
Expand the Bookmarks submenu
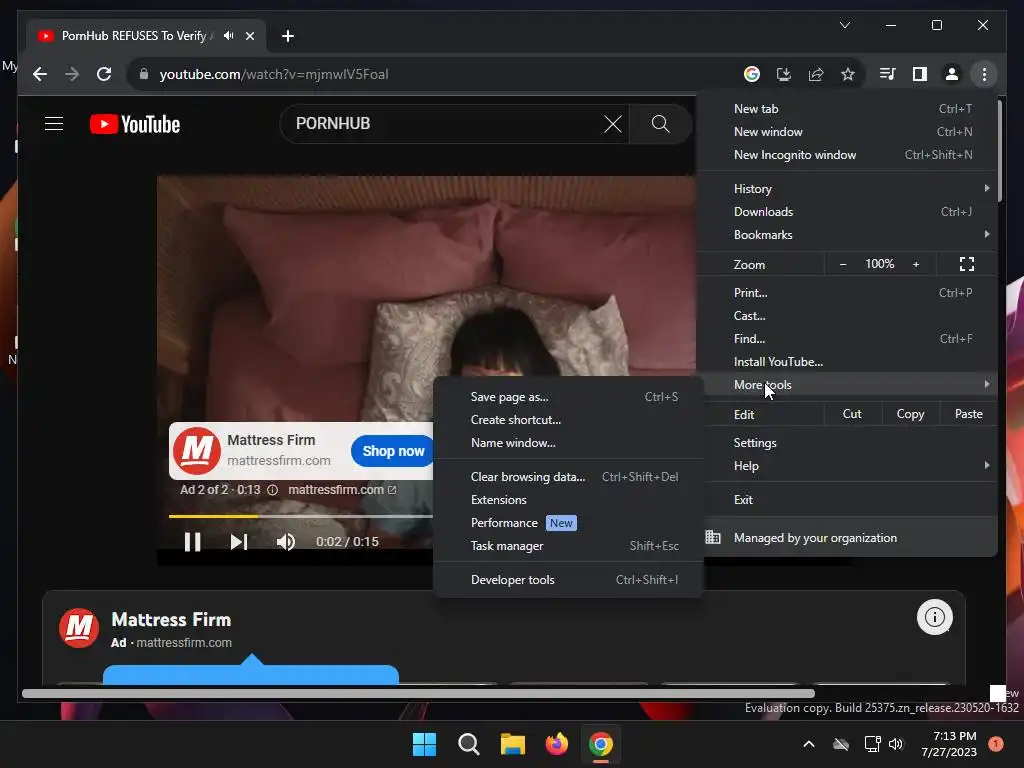pos(846,234)
